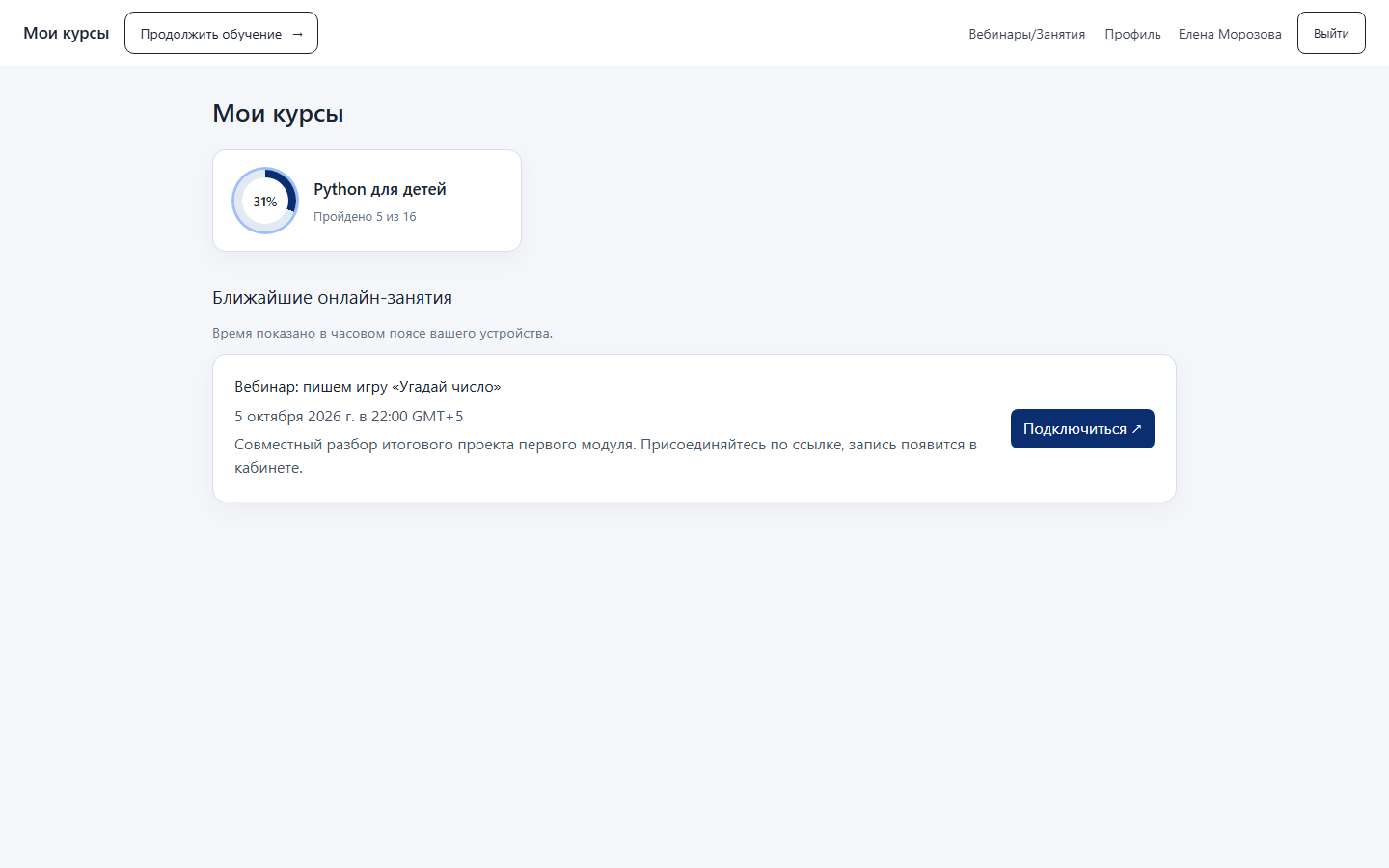Go to the «Профиль» page

tap(1132, 34)
